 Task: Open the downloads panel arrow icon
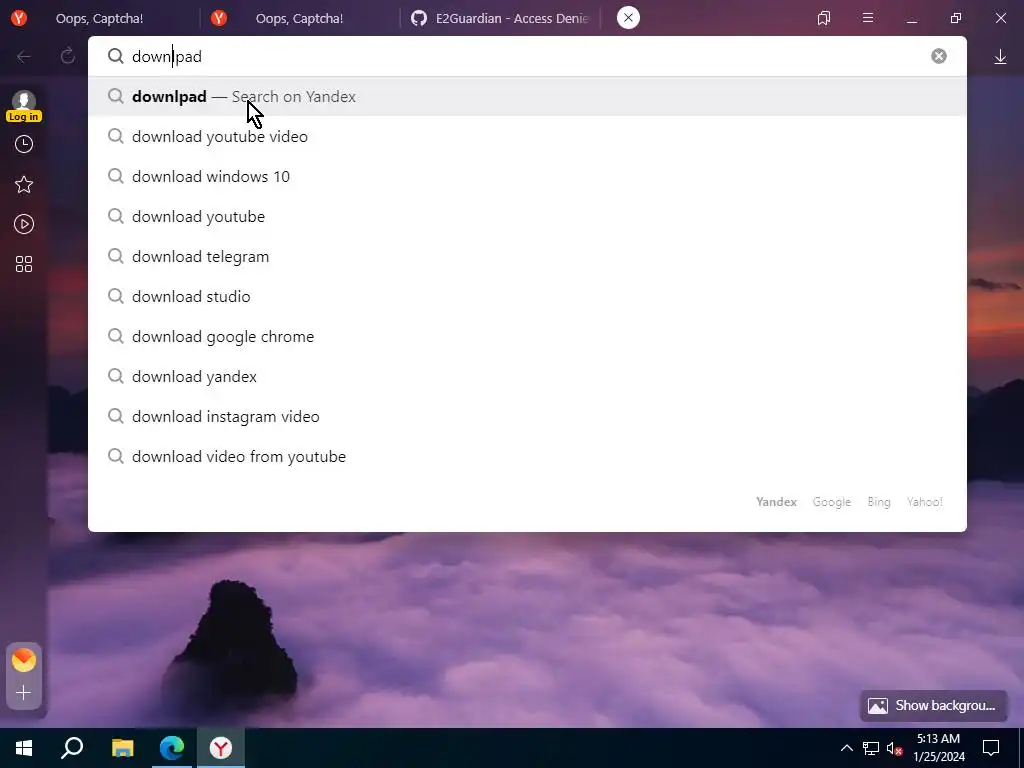pos(1000,57)
